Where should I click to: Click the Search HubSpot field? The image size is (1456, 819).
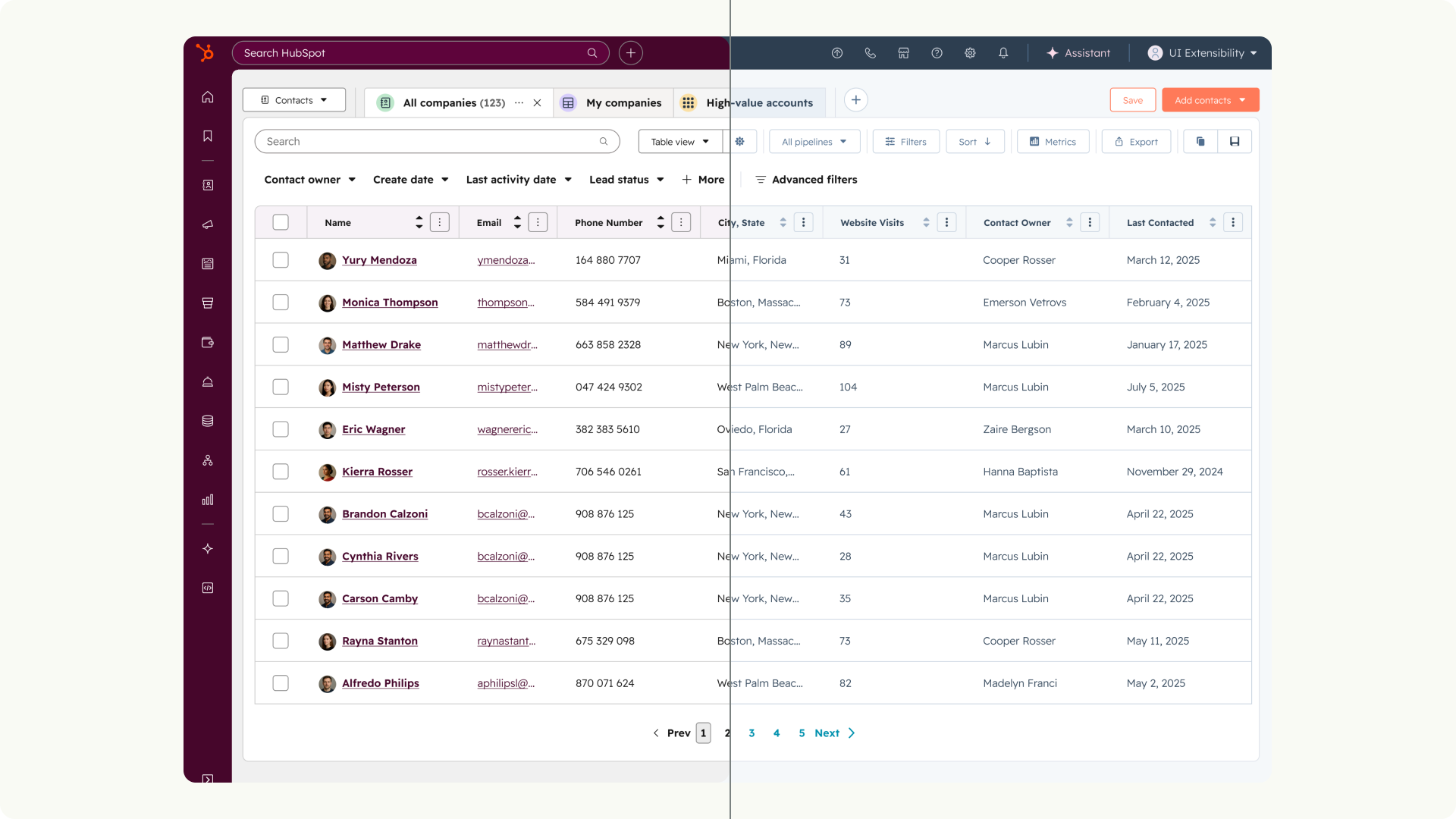[x=421, y=53]
